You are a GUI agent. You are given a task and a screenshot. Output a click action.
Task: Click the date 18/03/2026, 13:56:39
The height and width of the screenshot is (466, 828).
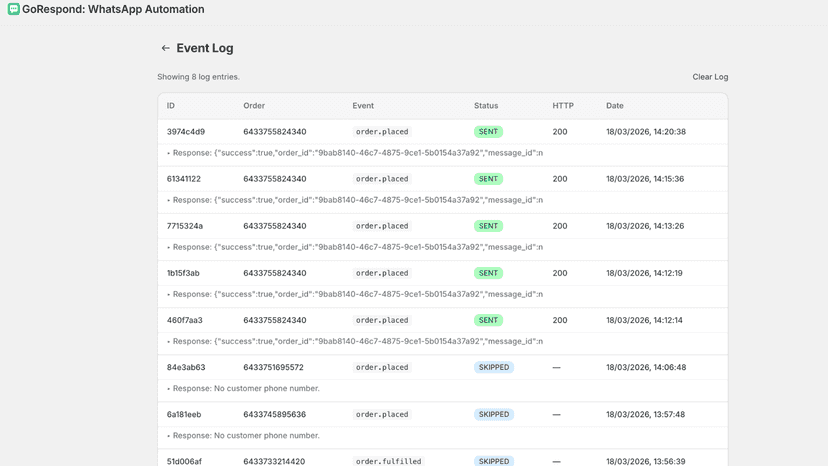click(645, 461)
